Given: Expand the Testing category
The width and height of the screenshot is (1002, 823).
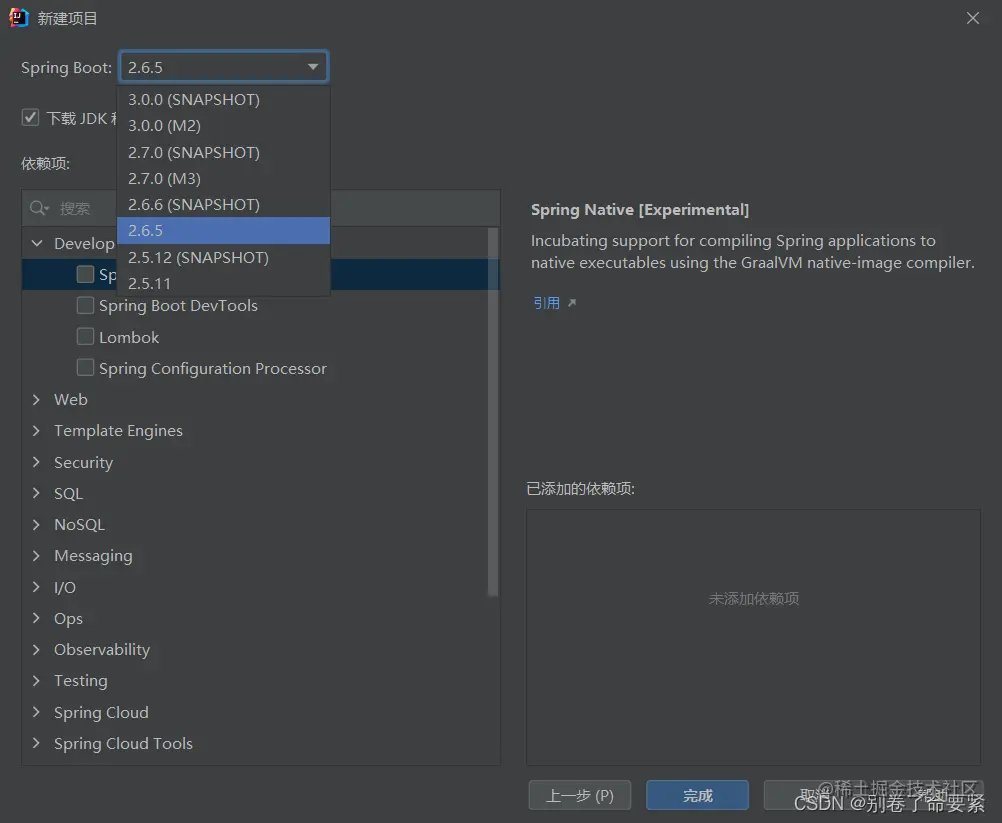Looking at the screenshot, I should tap(36, 681).
